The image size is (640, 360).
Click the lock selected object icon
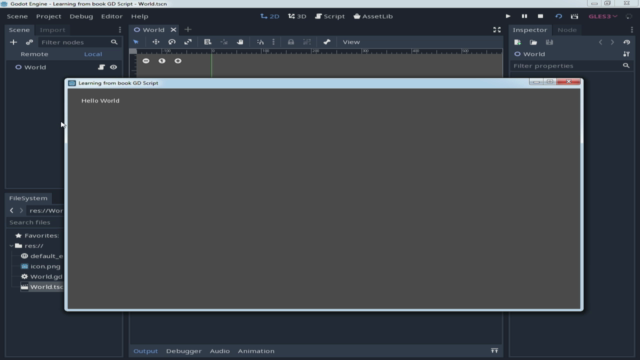click(x=291, y=42)
